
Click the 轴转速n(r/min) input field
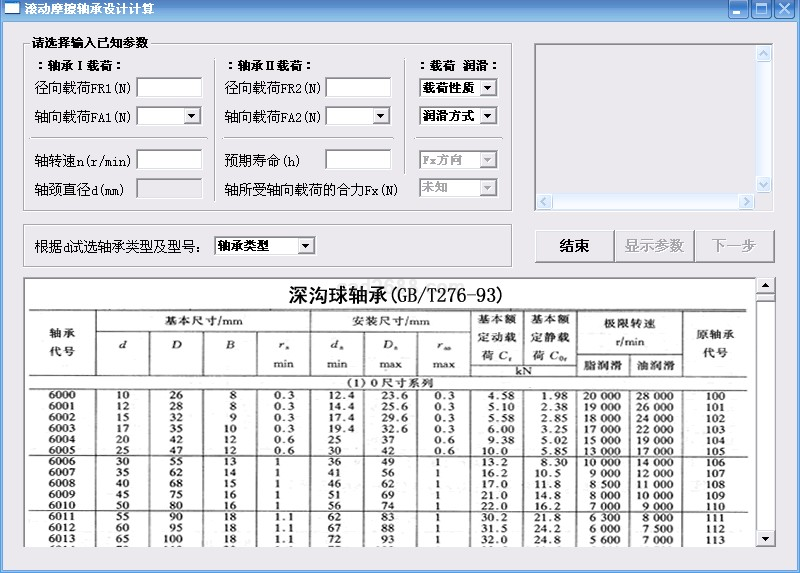[x=169, y=160]
